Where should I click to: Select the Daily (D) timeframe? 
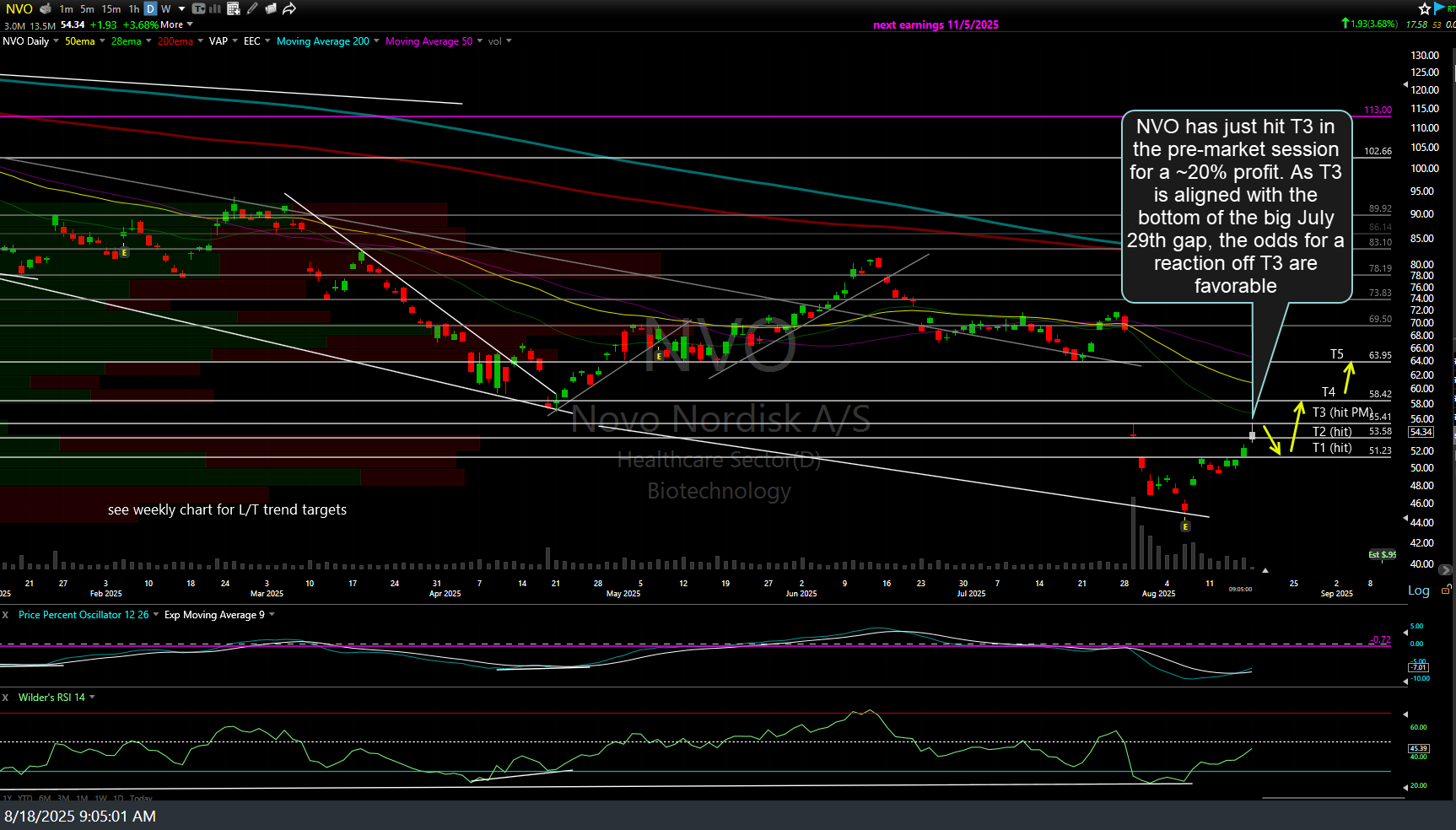click(150, 8)
